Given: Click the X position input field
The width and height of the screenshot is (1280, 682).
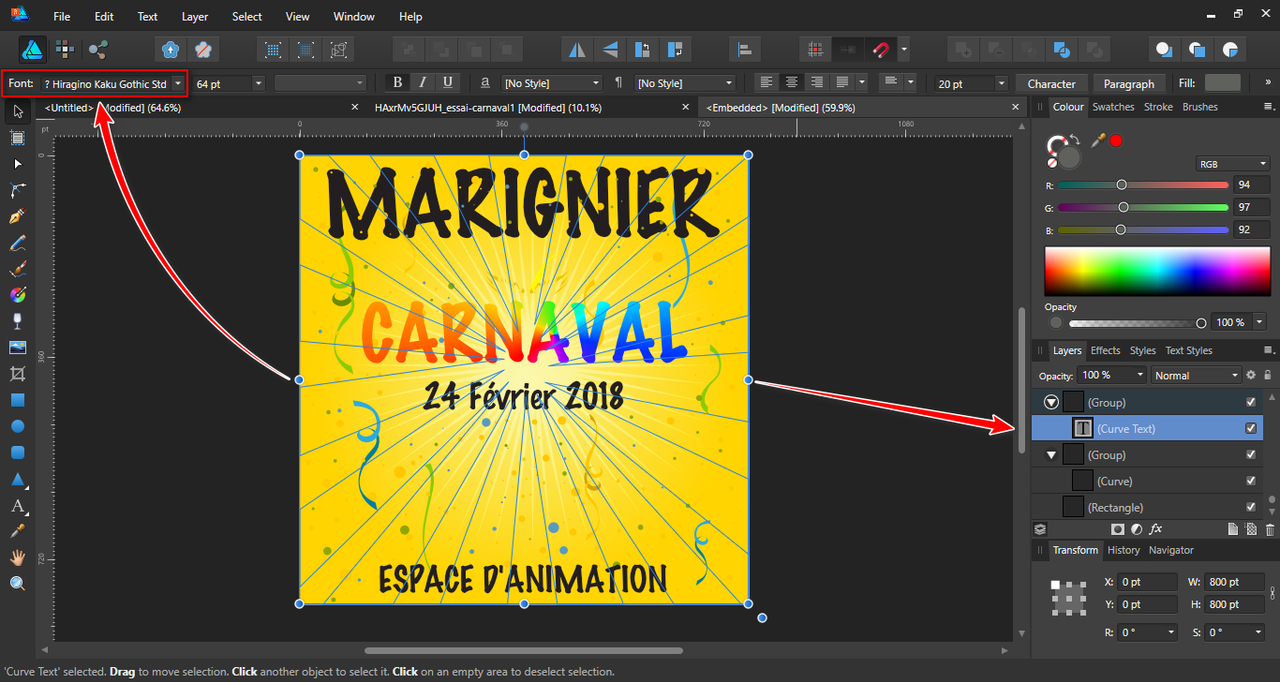Looking at the screenshot, I should coord(1147,581).
